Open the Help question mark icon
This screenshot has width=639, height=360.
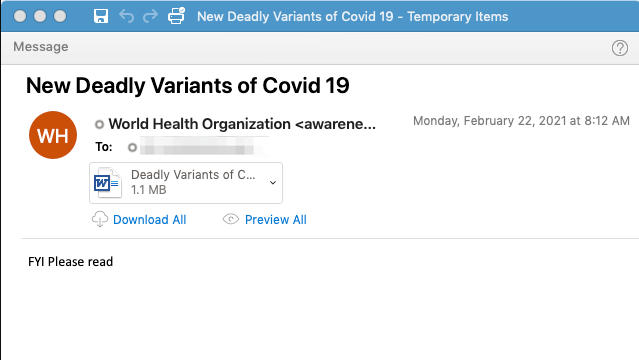(619, 48)
